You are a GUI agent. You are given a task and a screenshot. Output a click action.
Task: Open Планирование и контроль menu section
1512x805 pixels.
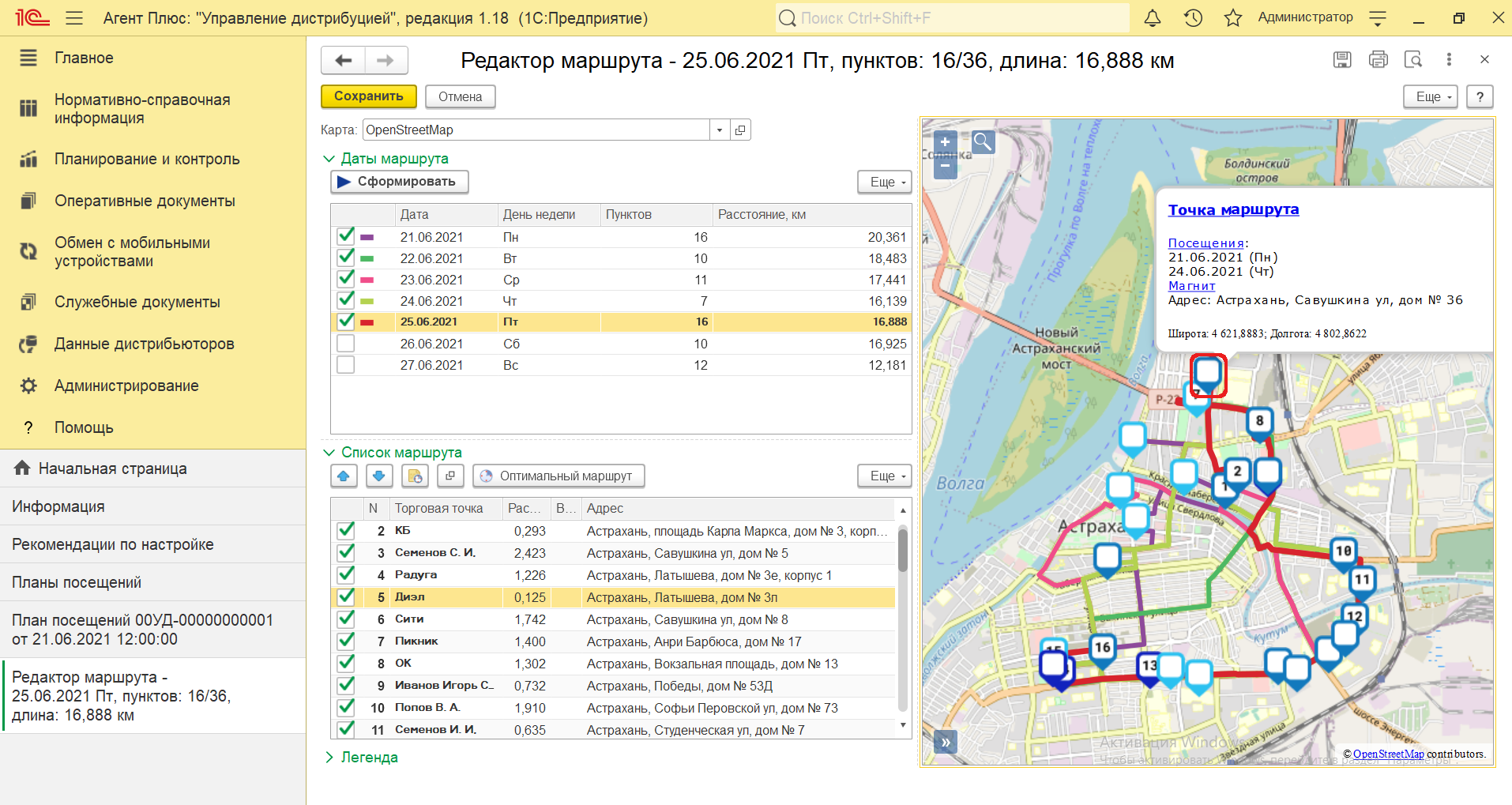tap(146, 160)
